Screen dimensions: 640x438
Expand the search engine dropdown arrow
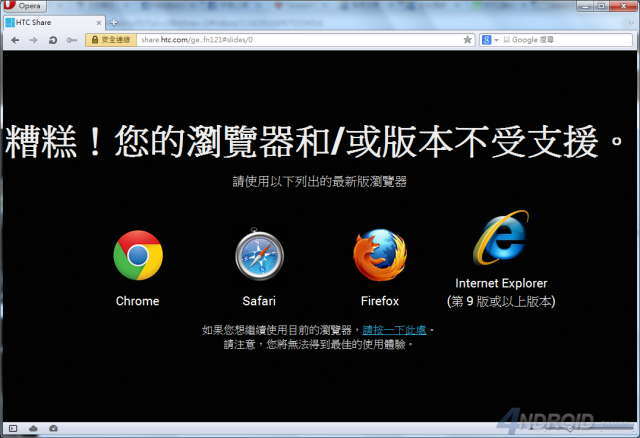496,40
